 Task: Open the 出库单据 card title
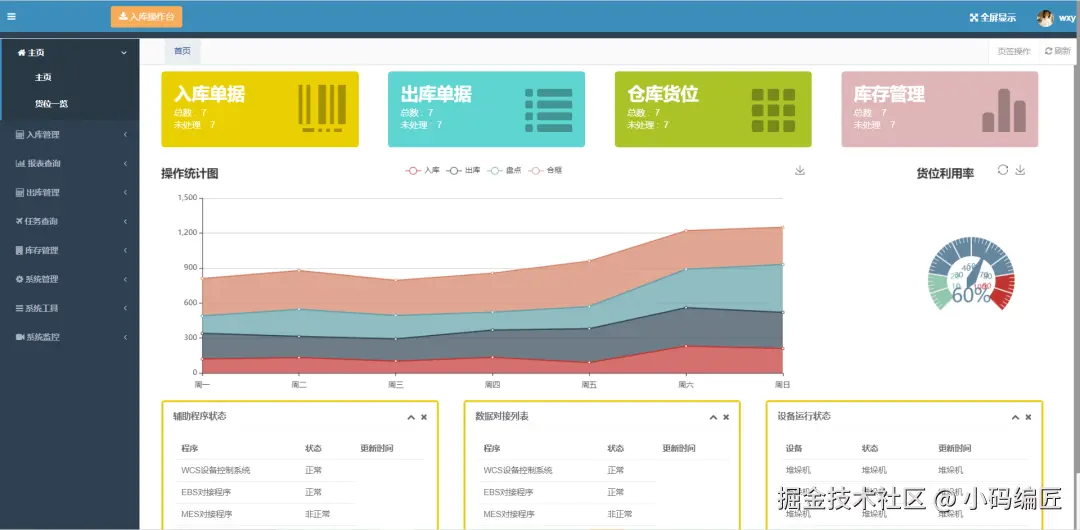pyautogui.click(x=436, y=94)
